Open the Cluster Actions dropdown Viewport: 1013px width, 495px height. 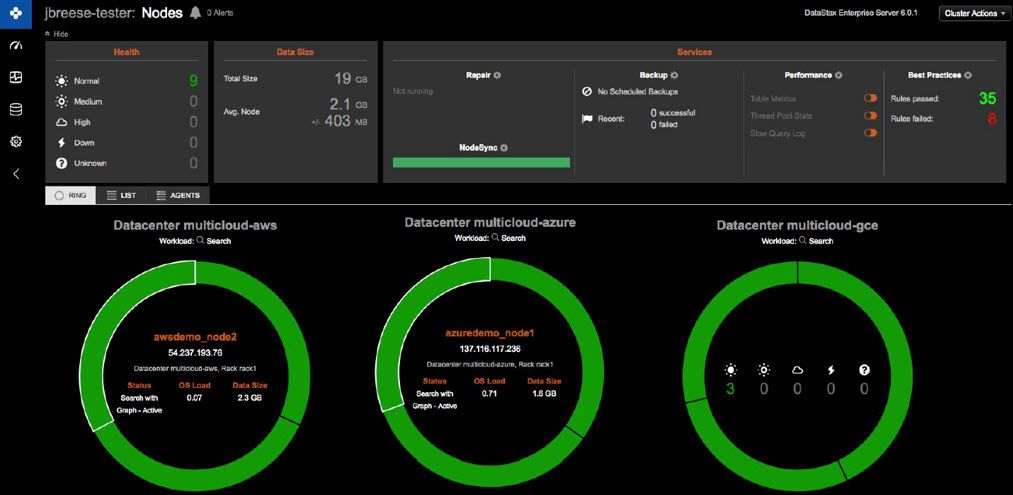tap(974, 13)
